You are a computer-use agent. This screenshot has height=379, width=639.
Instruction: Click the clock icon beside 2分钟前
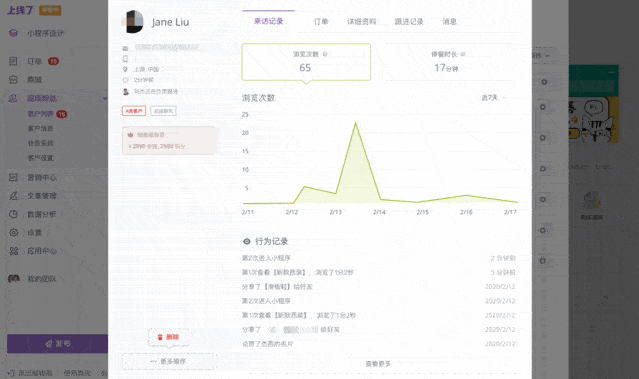tap(125, 80)
